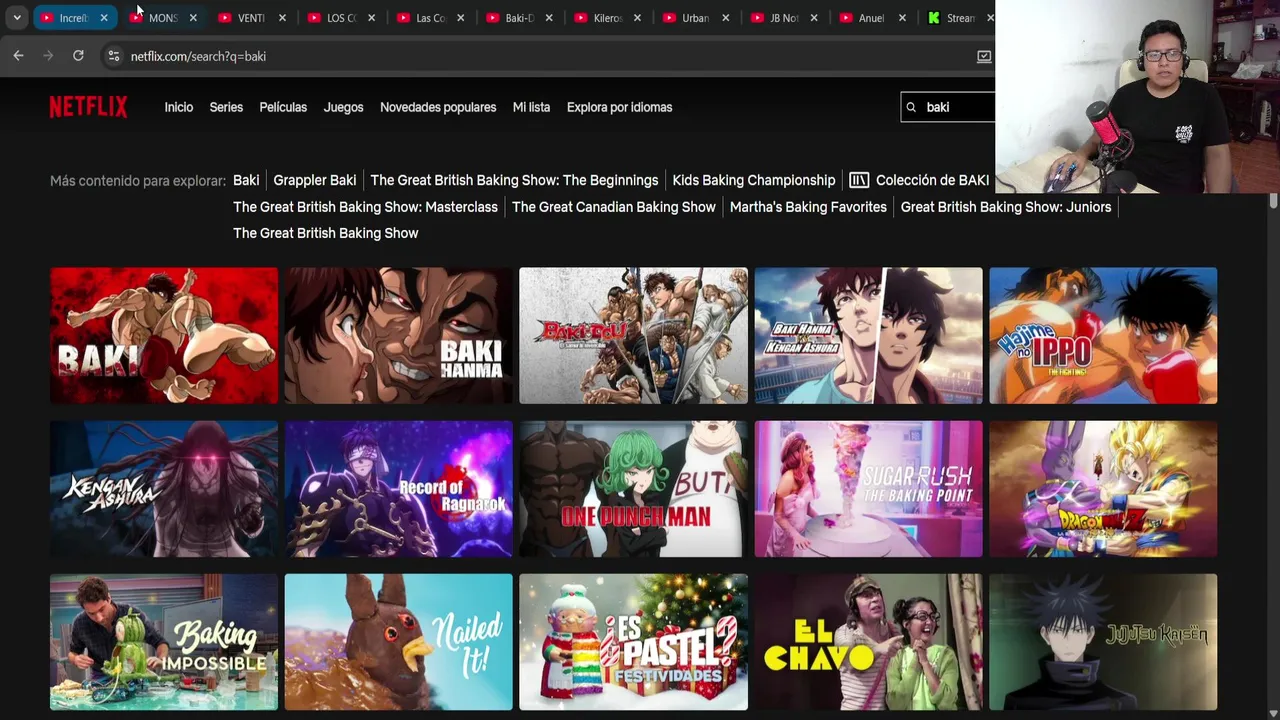Open The Great British Baking Show: The Beginnings

point(514,180)
